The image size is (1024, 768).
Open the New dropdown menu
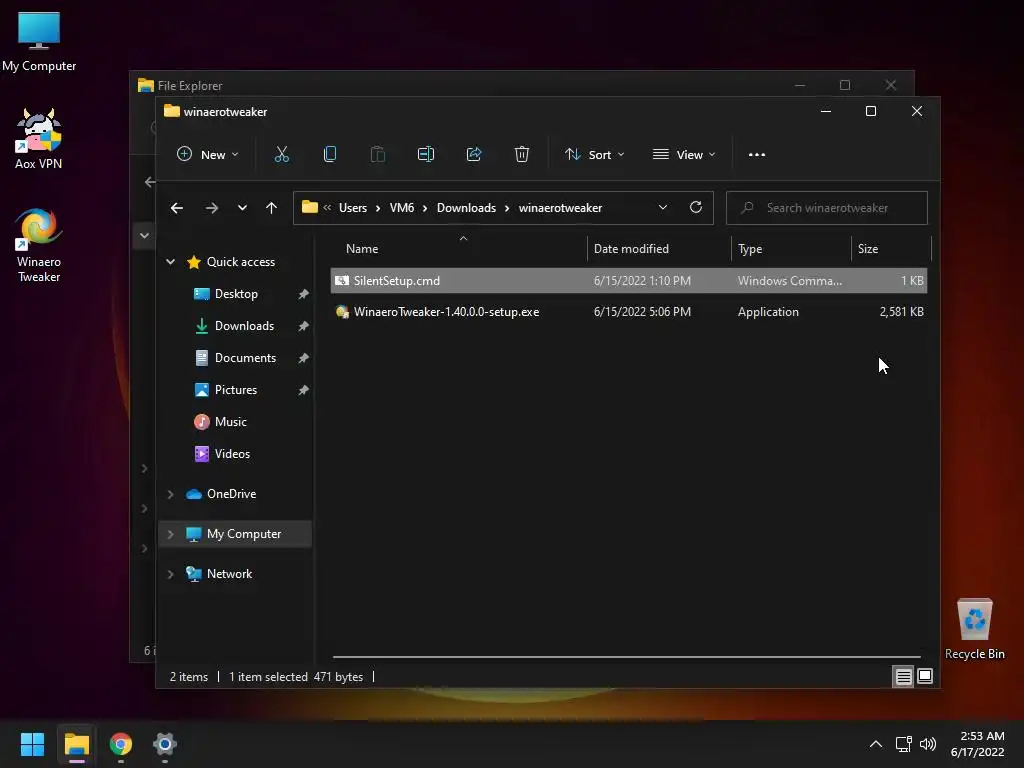[x=208, y=155]
